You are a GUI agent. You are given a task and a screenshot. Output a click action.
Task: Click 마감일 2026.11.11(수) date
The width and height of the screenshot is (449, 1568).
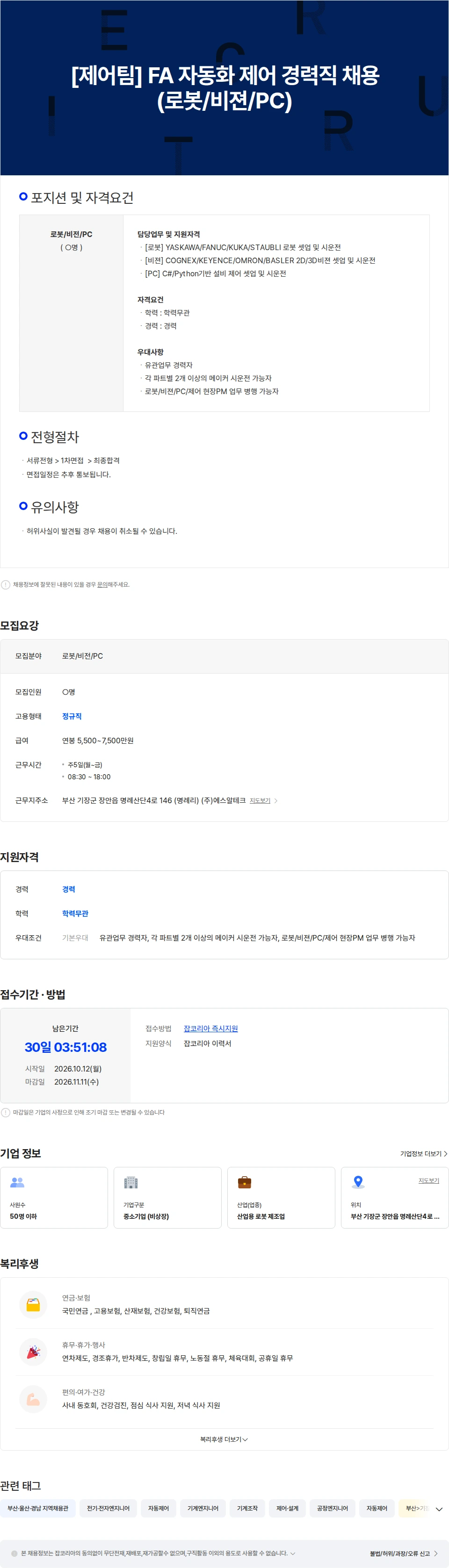[x=76, y=1082]
